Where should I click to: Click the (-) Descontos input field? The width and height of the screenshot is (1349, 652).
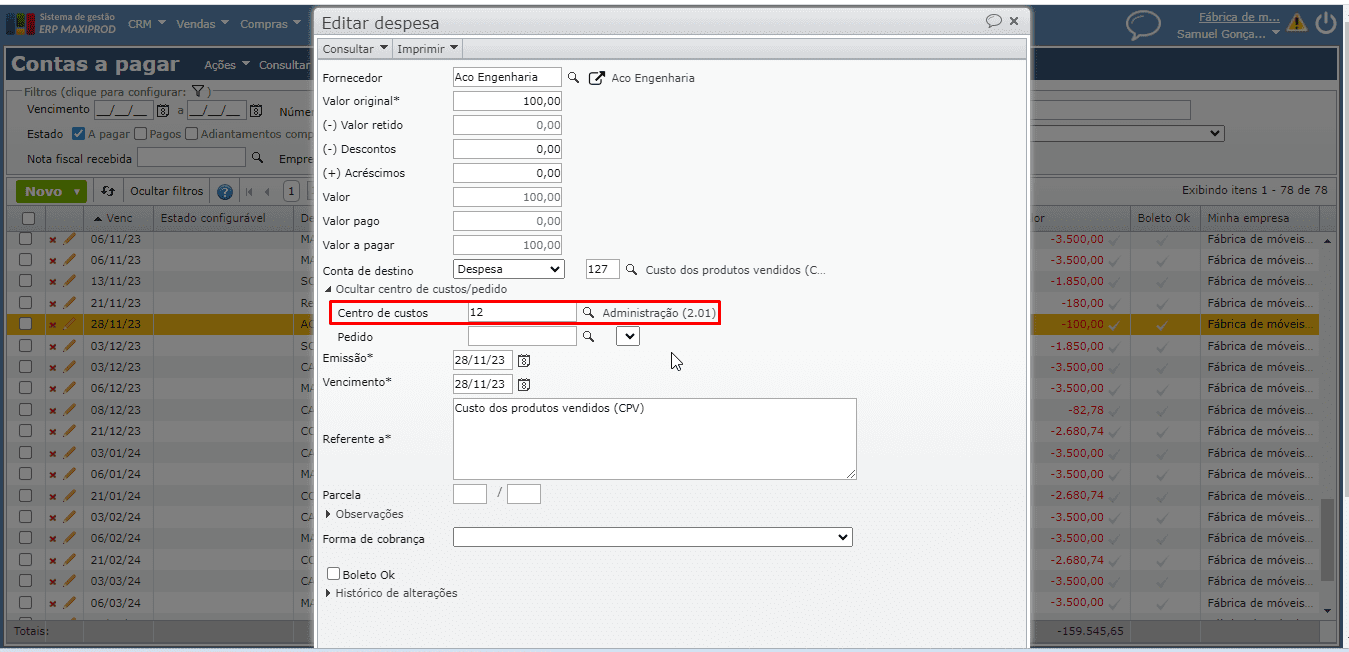tap(508, 149)
